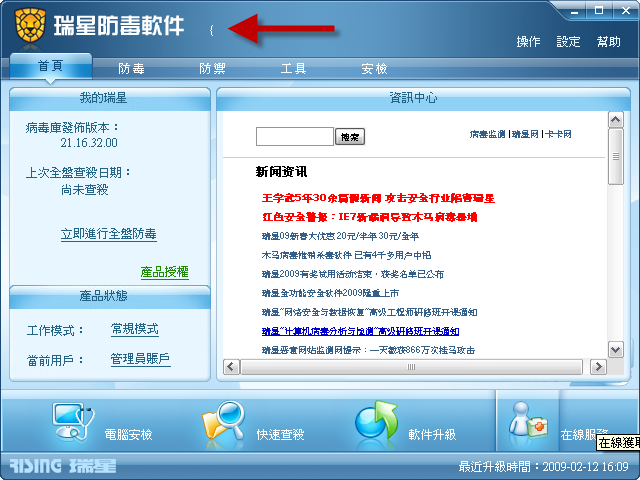Screen dimensions: 640x480
Task: Click the 尚未查殺 status text
Action: pyautogui.click(x=84, y=190)
